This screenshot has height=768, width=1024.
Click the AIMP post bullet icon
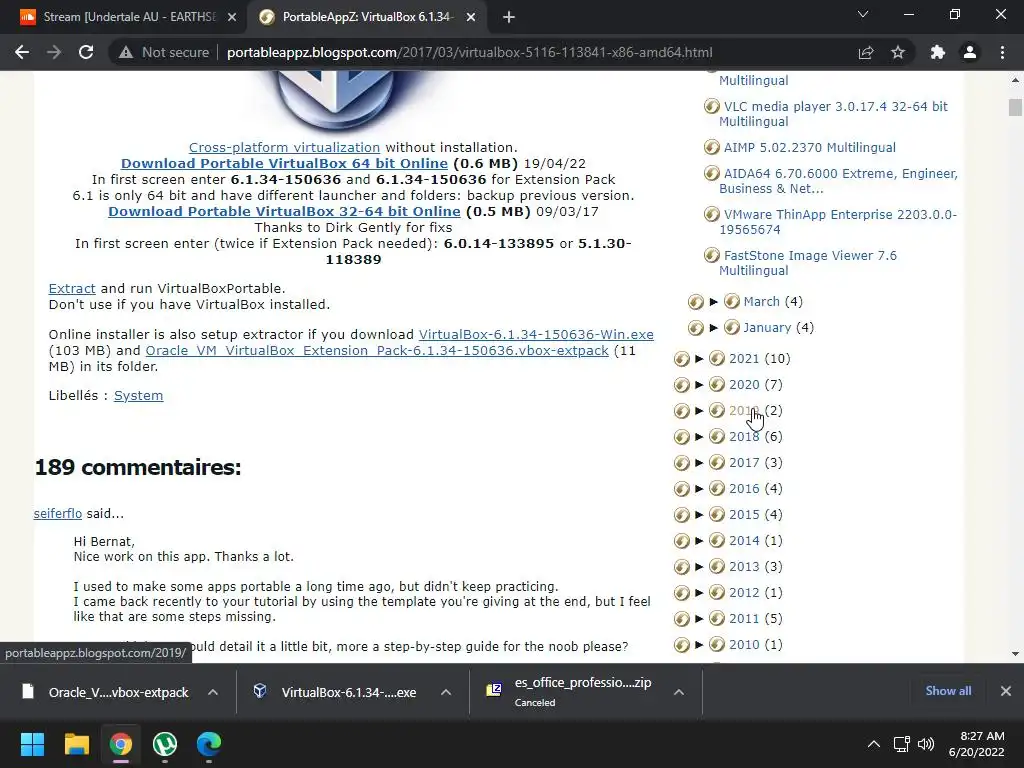point(712,148)
